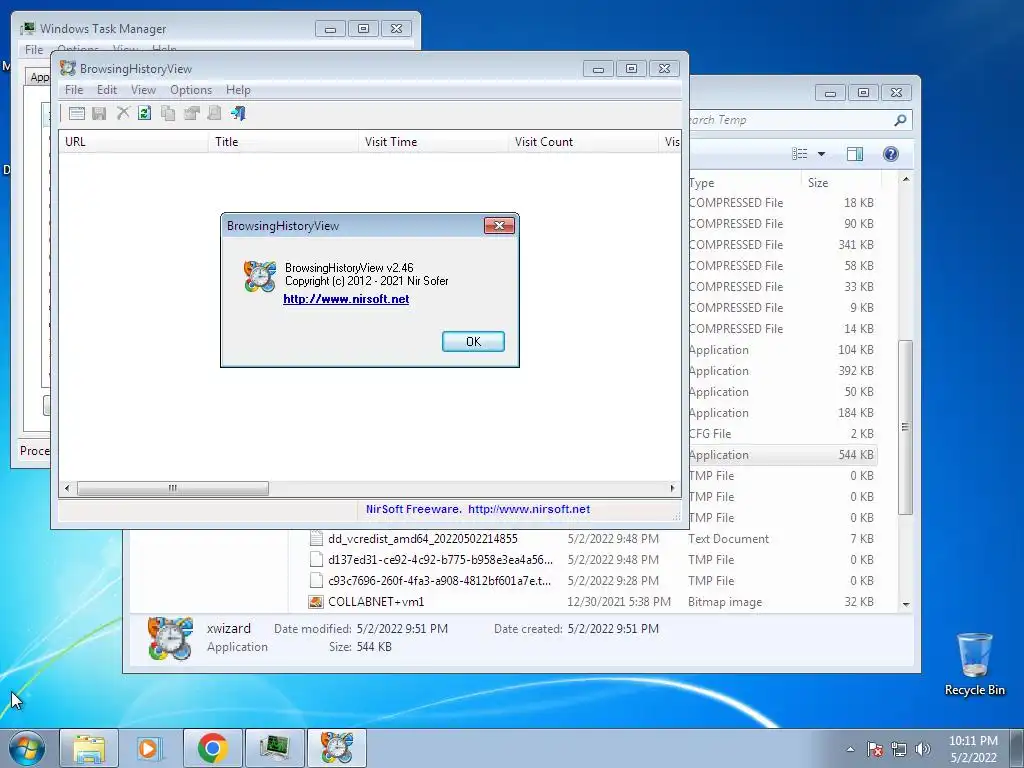Click the blue Help icon in Explorer

[890, 153]
